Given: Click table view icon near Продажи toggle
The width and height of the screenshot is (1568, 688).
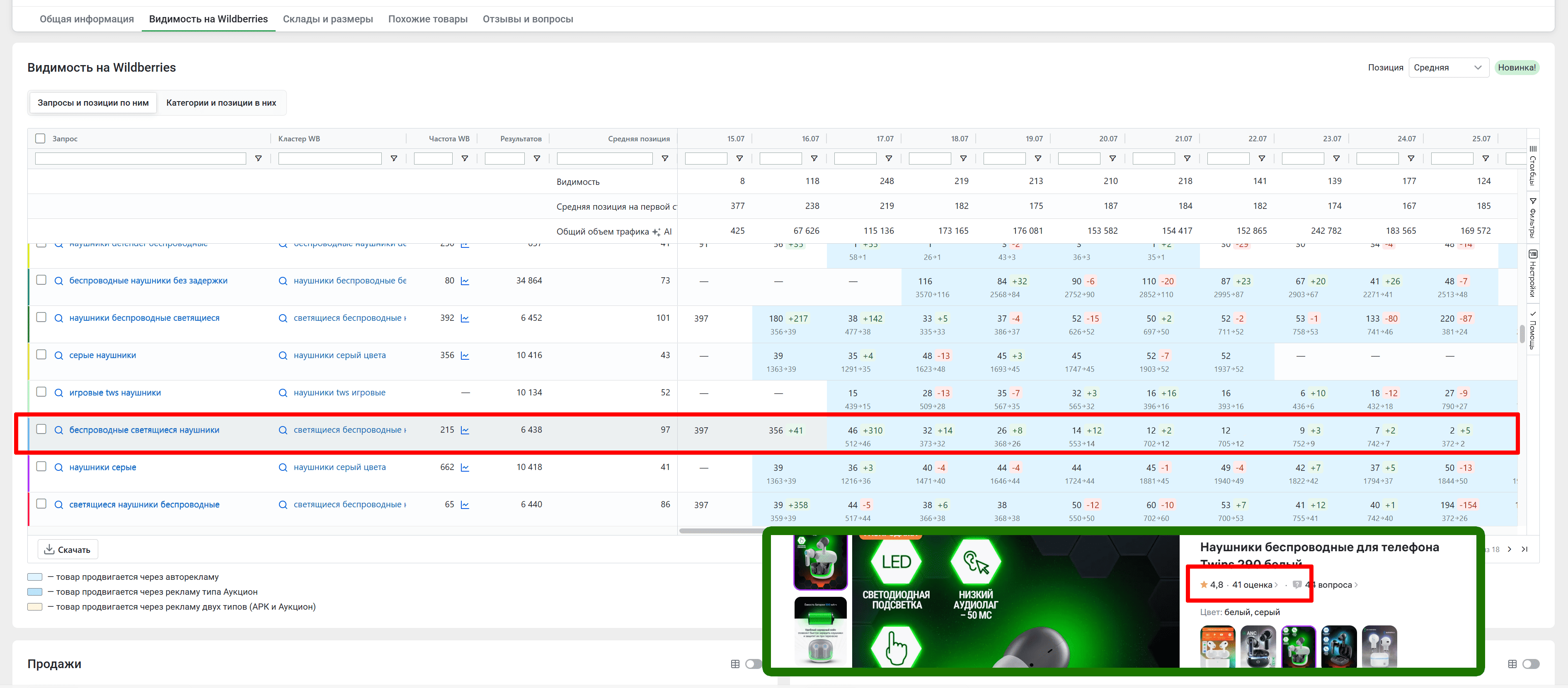Looking at the screenshot, I should click(735, 664).
